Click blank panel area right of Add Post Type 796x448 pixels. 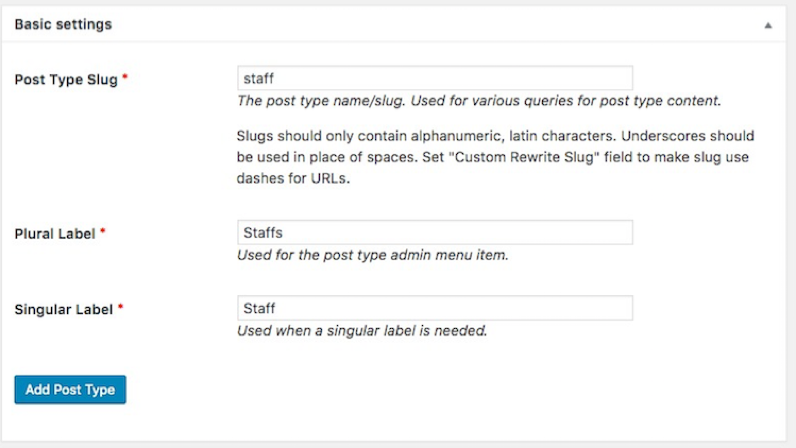(x=452, y=390)
